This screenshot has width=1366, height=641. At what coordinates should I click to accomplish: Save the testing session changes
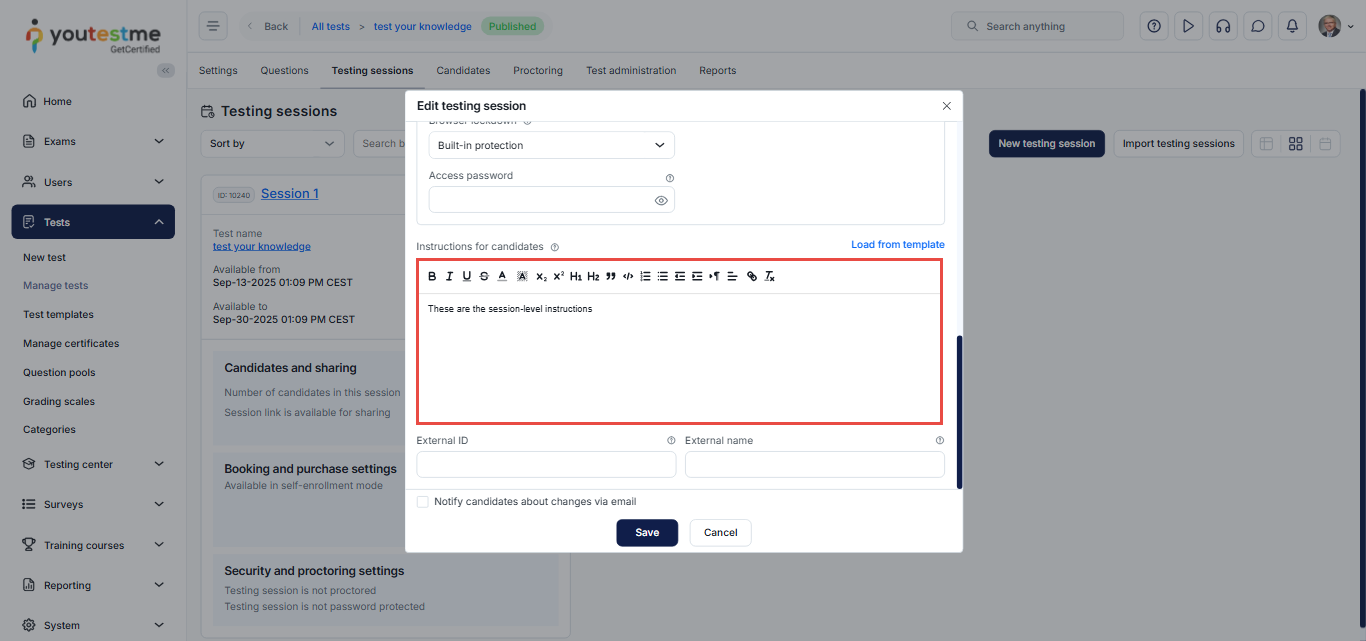click(647, 533)
